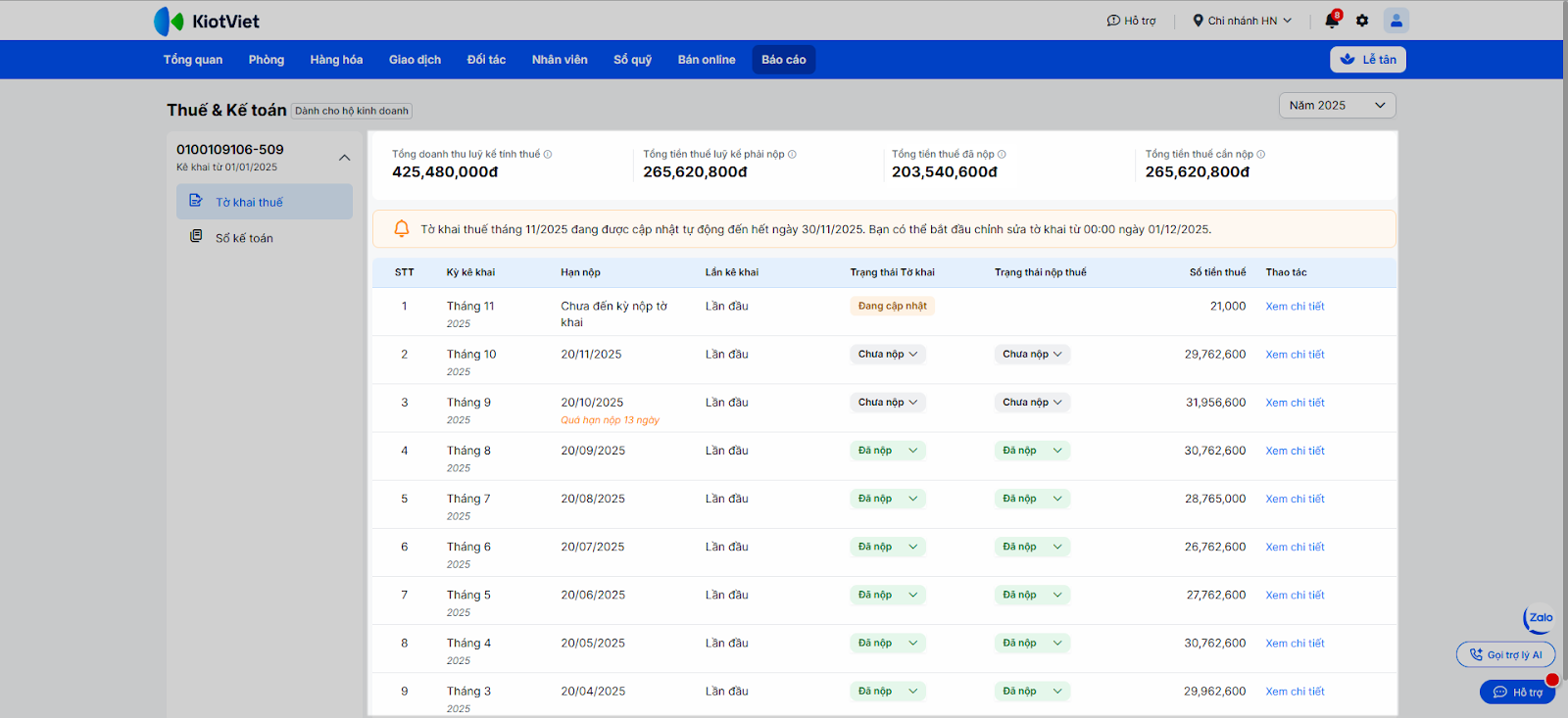Open the Sổ quỹ menu
The height and width of the screenshot is (718, 1568).
point(632,60)
